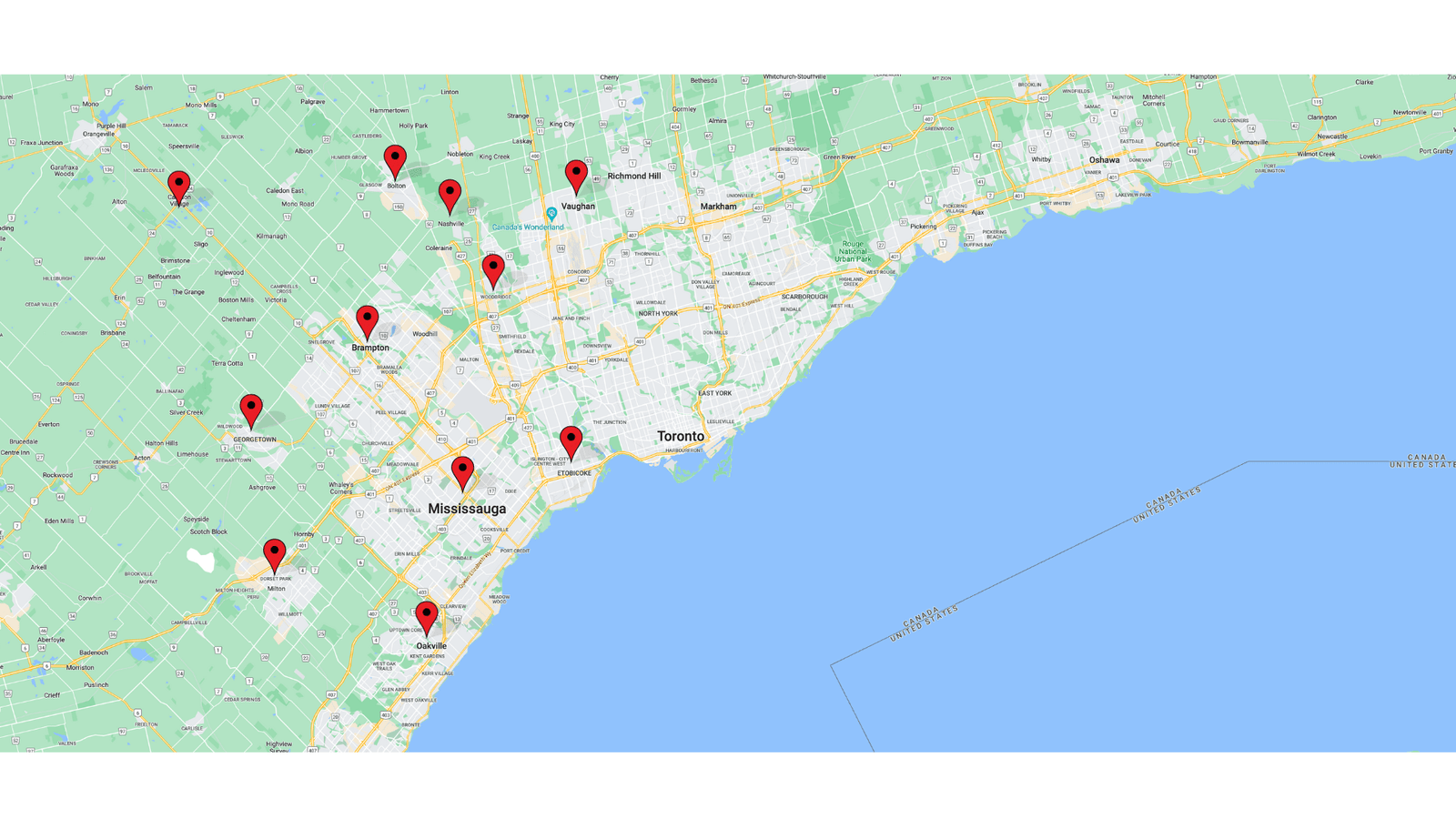1456x819 pixels.
Task: Click the Pickering town label
Action: (923, 227)
